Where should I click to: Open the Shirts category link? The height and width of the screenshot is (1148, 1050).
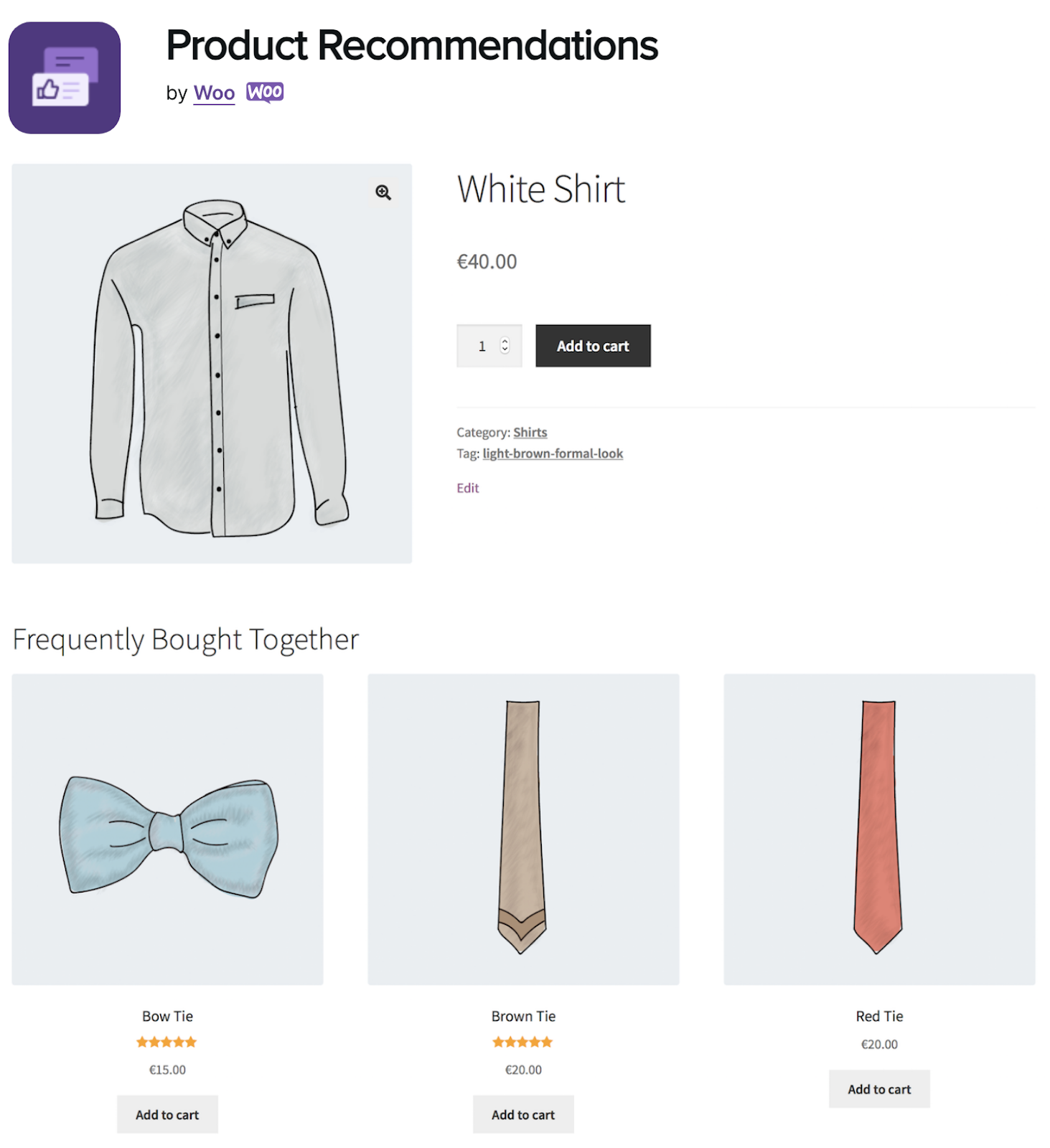[x=530, y=432]
